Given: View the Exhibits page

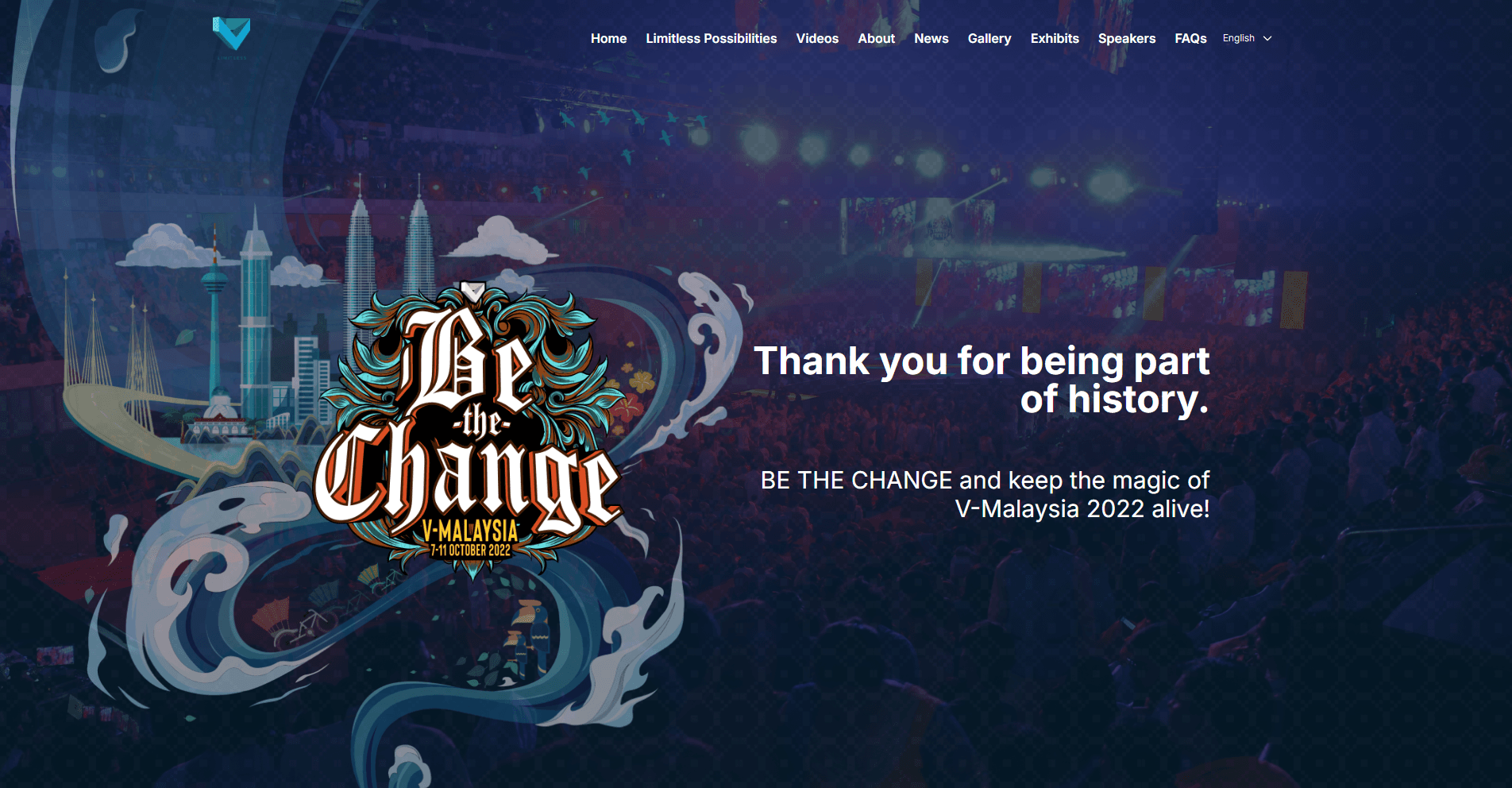Looking at the screenshot, I should [x=1055, y=38].
